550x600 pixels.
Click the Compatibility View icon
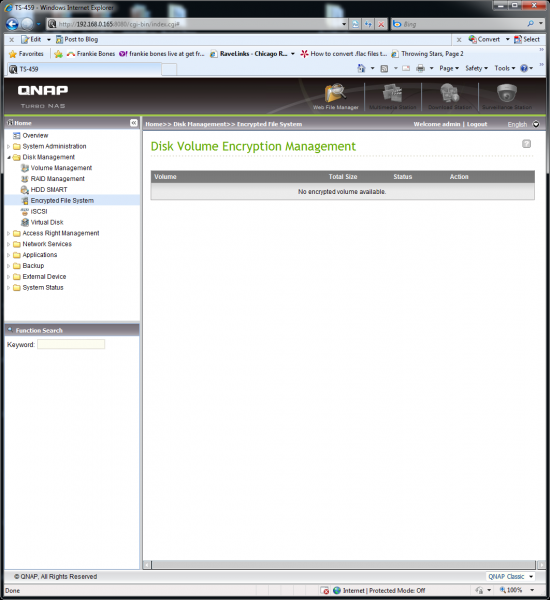(x=356, y=24)
